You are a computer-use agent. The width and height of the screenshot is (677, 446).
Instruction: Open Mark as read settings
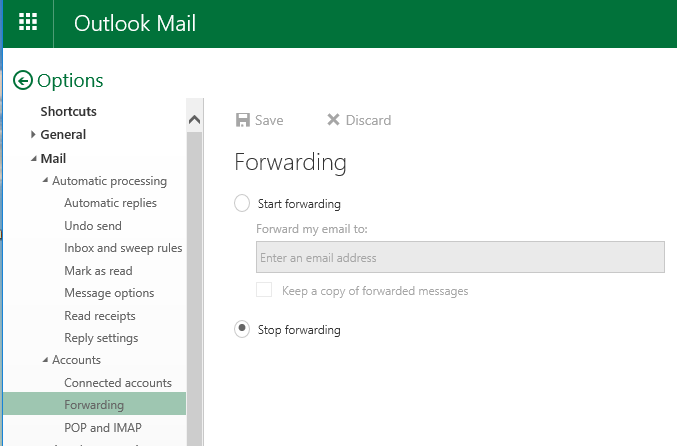[x=98, y=271]
